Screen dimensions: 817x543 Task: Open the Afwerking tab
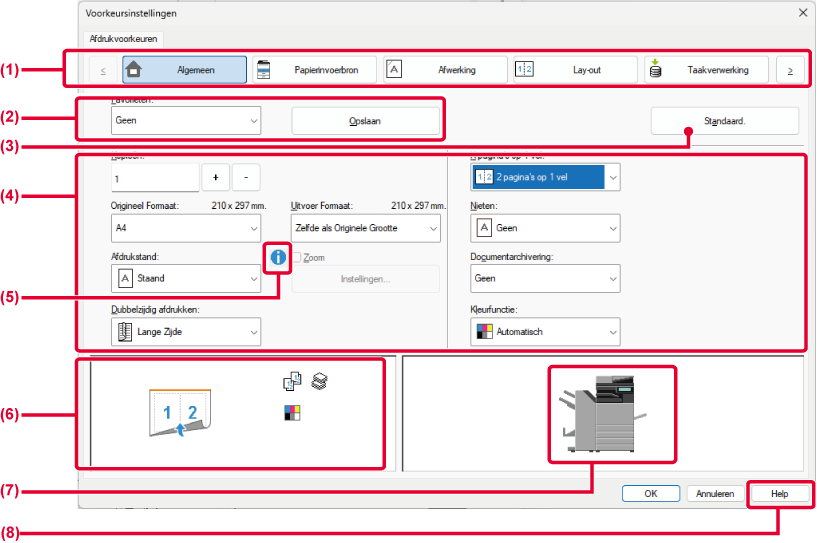point(444,70)
